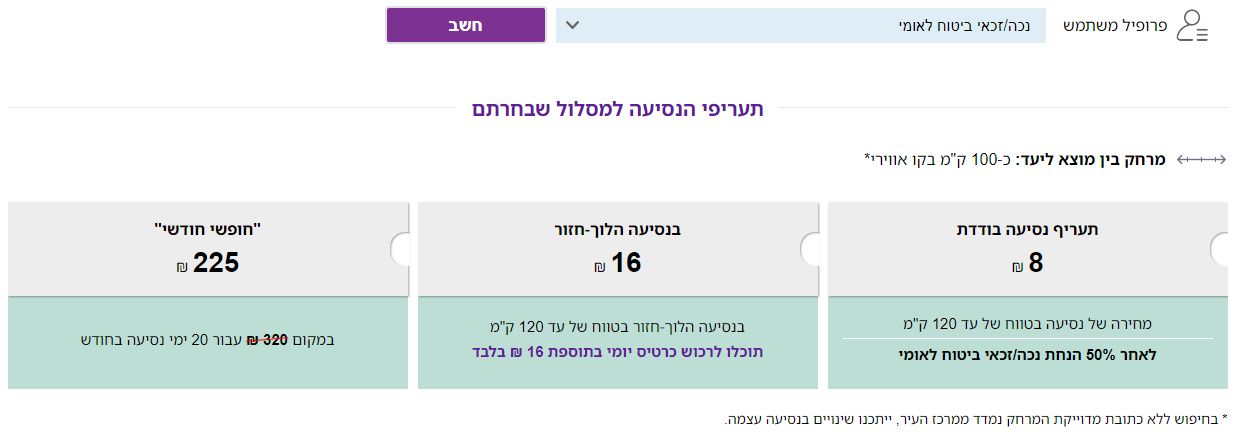Click the תעריפי הנסיעה למסלול שבחרתם heading
Viewport: 1245px width, 444px height.
tap(617, 108)
